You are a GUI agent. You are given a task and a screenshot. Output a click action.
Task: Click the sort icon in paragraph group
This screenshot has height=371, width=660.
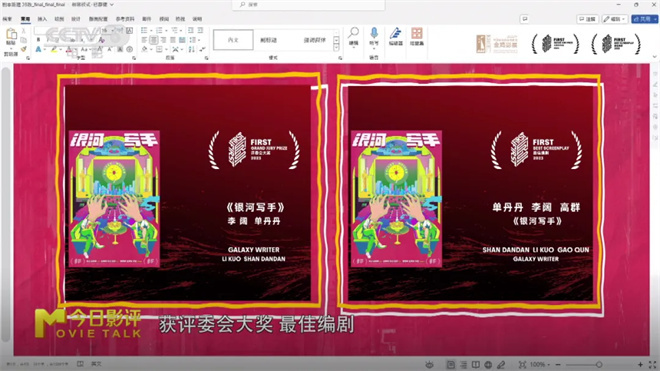coord(192,49)
